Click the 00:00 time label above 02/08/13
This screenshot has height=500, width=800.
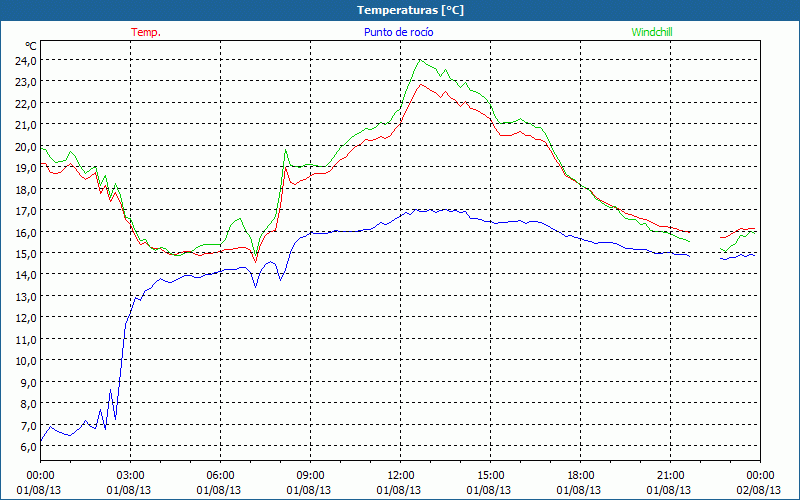click(x=760, y=476)
